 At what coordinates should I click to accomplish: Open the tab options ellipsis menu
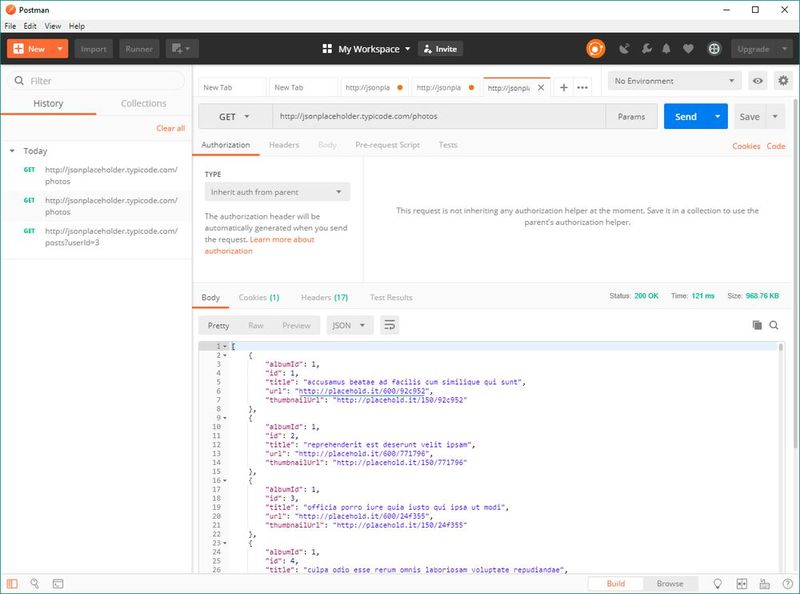click(582, 88)
